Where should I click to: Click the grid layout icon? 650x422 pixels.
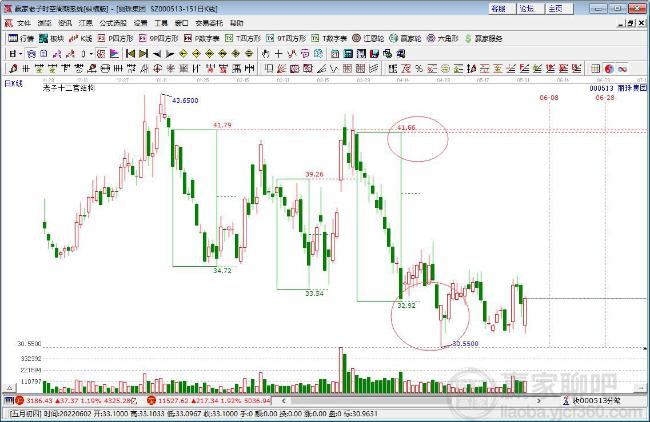[x=13, y=54]
